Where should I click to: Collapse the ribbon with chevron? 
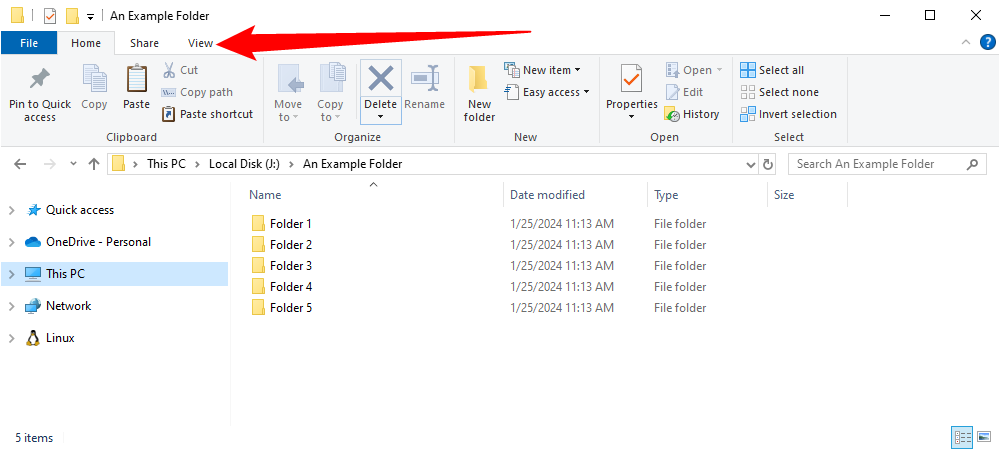pyautogui.click(x=966, y=43)
